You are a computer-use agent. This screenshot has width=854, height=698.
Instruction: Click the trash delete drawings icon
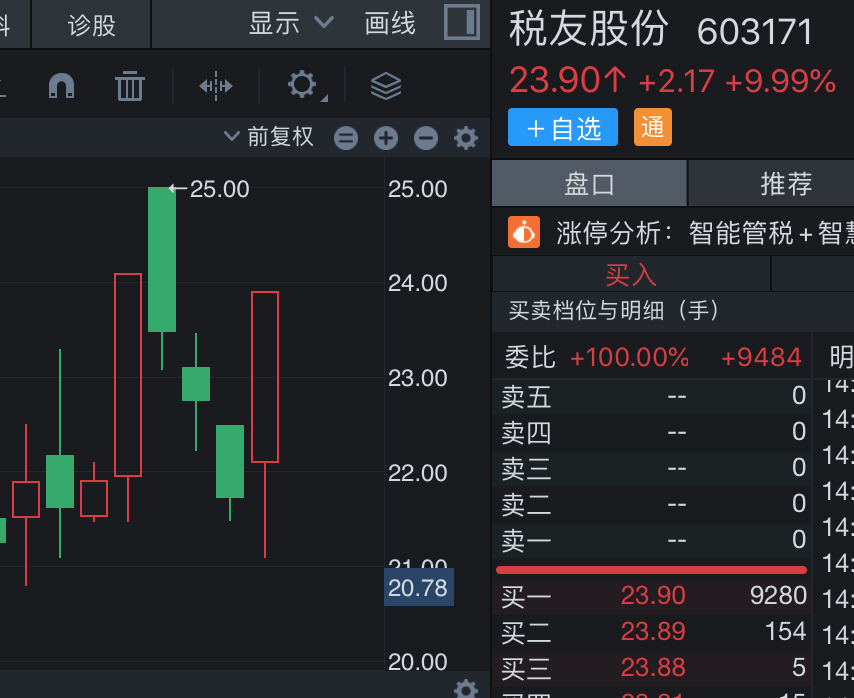point(130,86)
